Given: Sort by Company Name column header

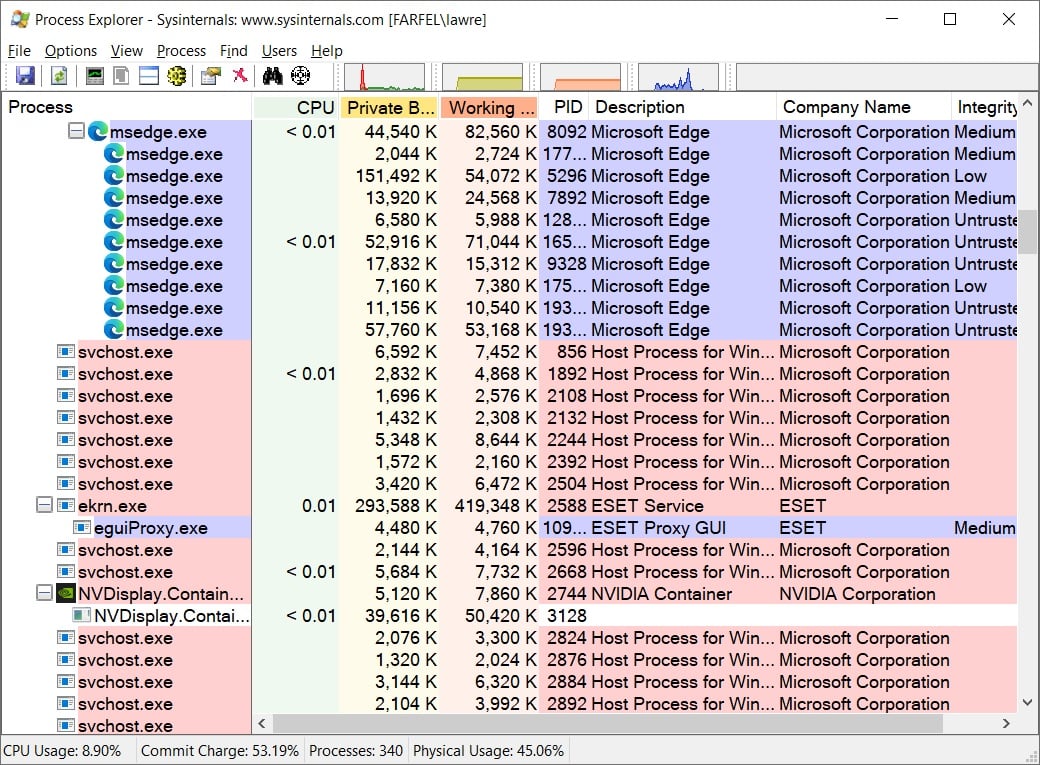Looking at the screenshot, I should (864, 107).
